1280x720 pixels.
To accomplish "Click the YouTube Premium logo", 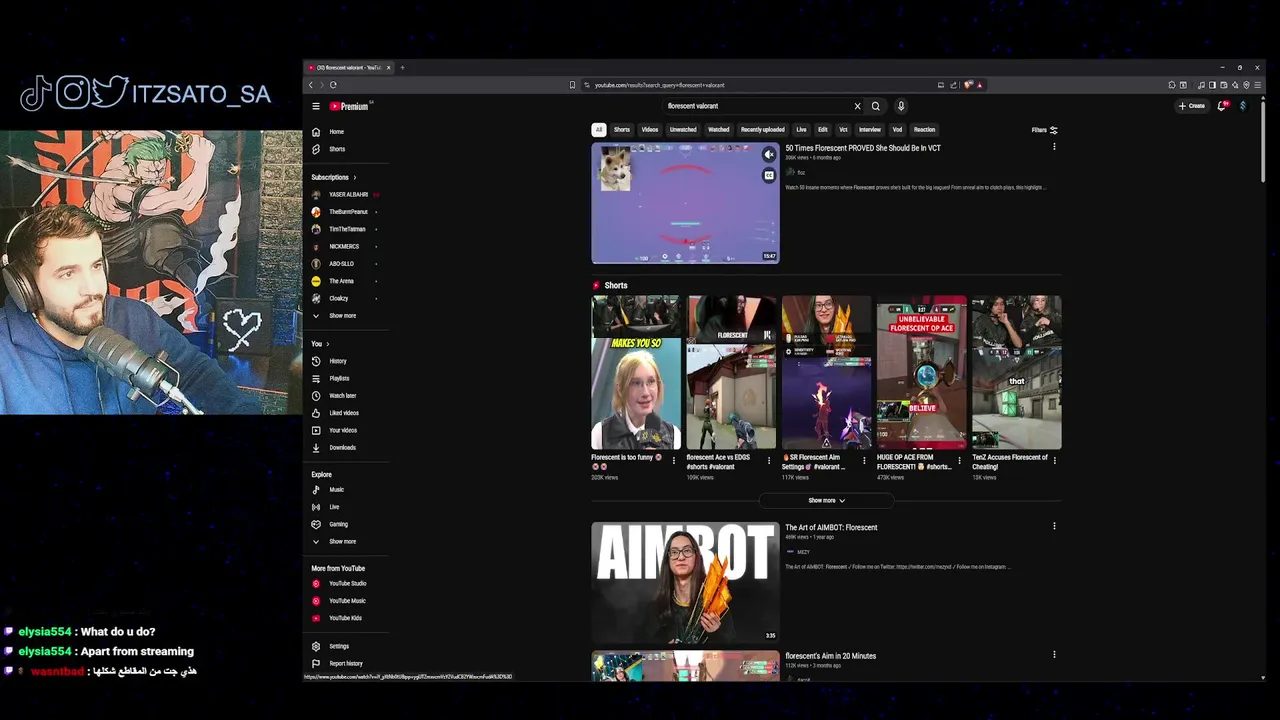I will coord(351,106).
